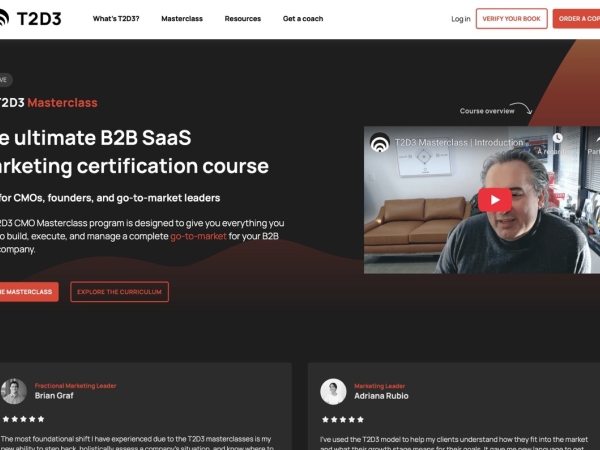Follow the go-to-market link
The height and width of the screenshot is (450, 600).
198,236
